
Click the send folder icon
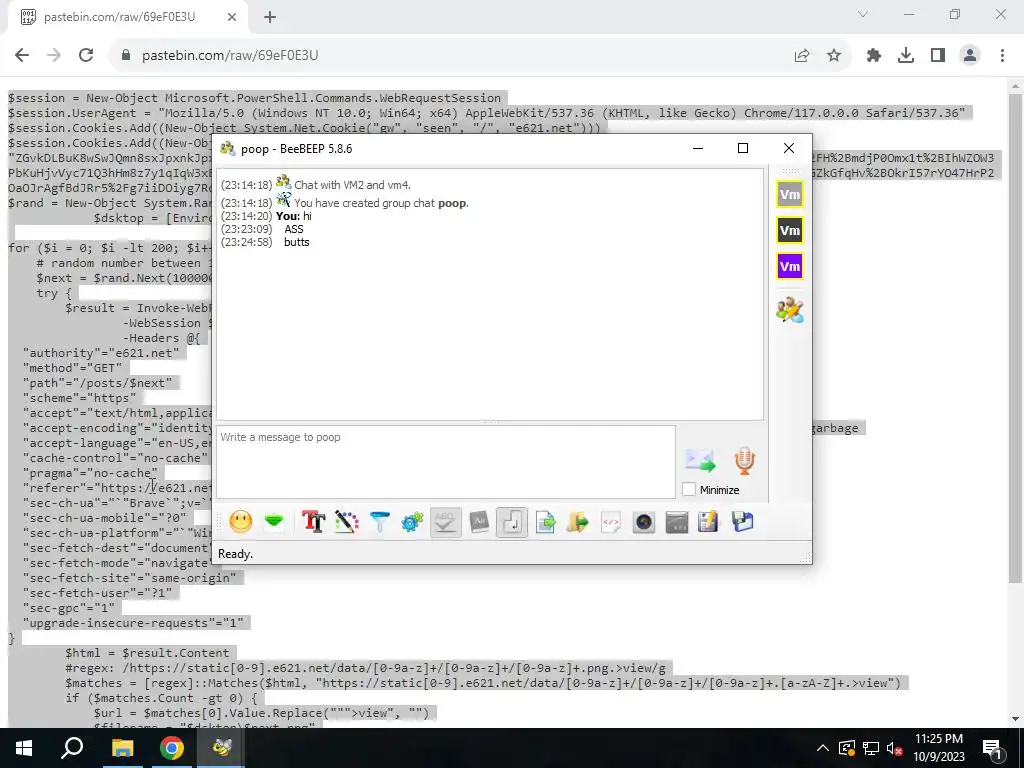click(578, 522)
